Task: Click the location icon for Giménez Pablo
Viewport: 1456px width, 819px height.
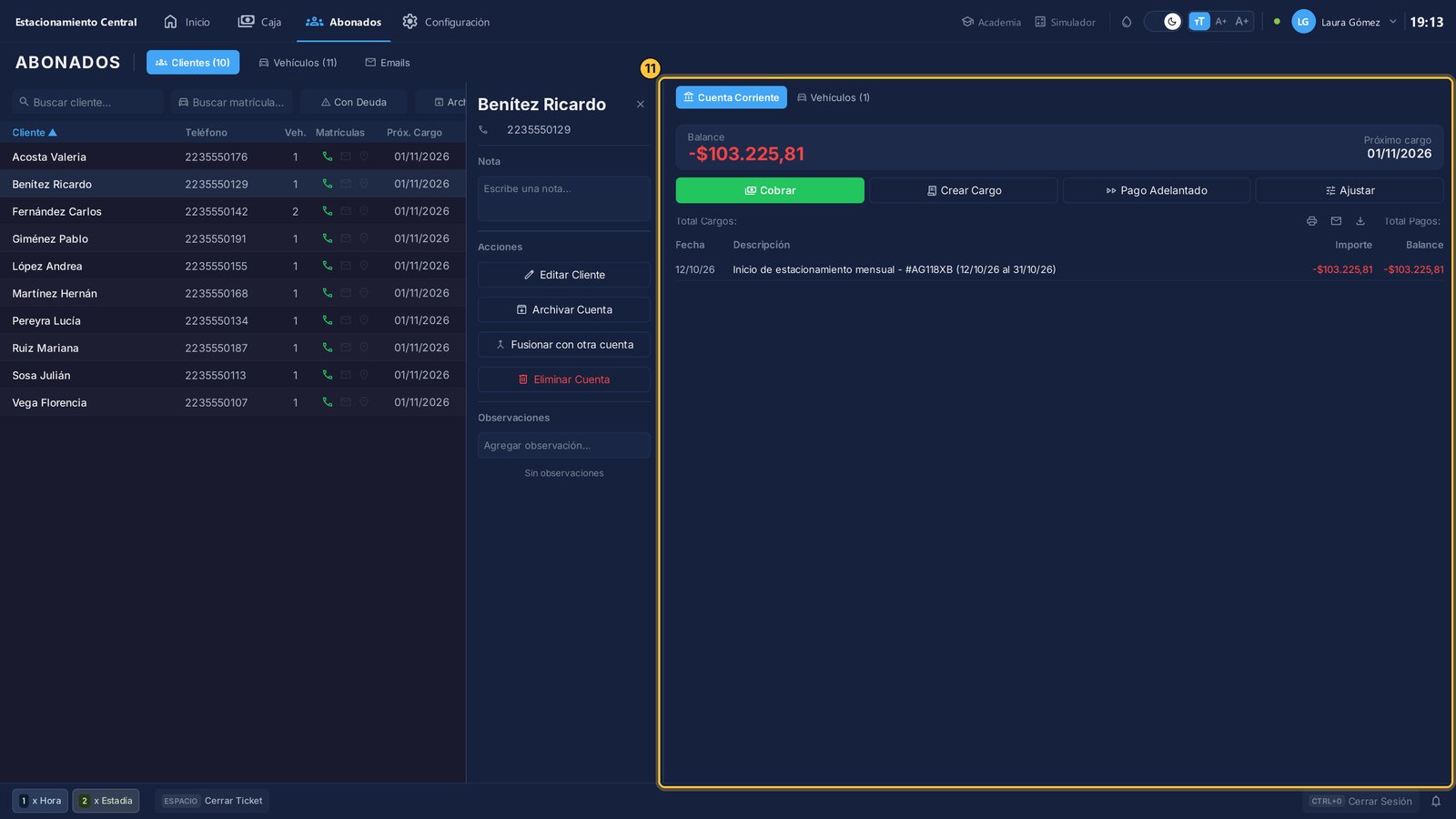Action: pos(364,238)
